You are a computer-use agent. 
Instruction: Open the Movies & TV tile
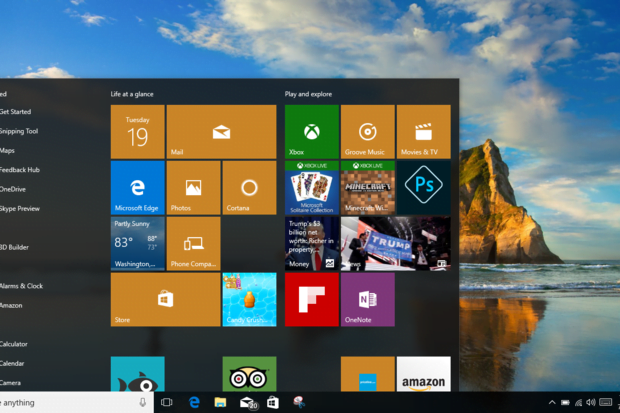[x=423, y=132]
